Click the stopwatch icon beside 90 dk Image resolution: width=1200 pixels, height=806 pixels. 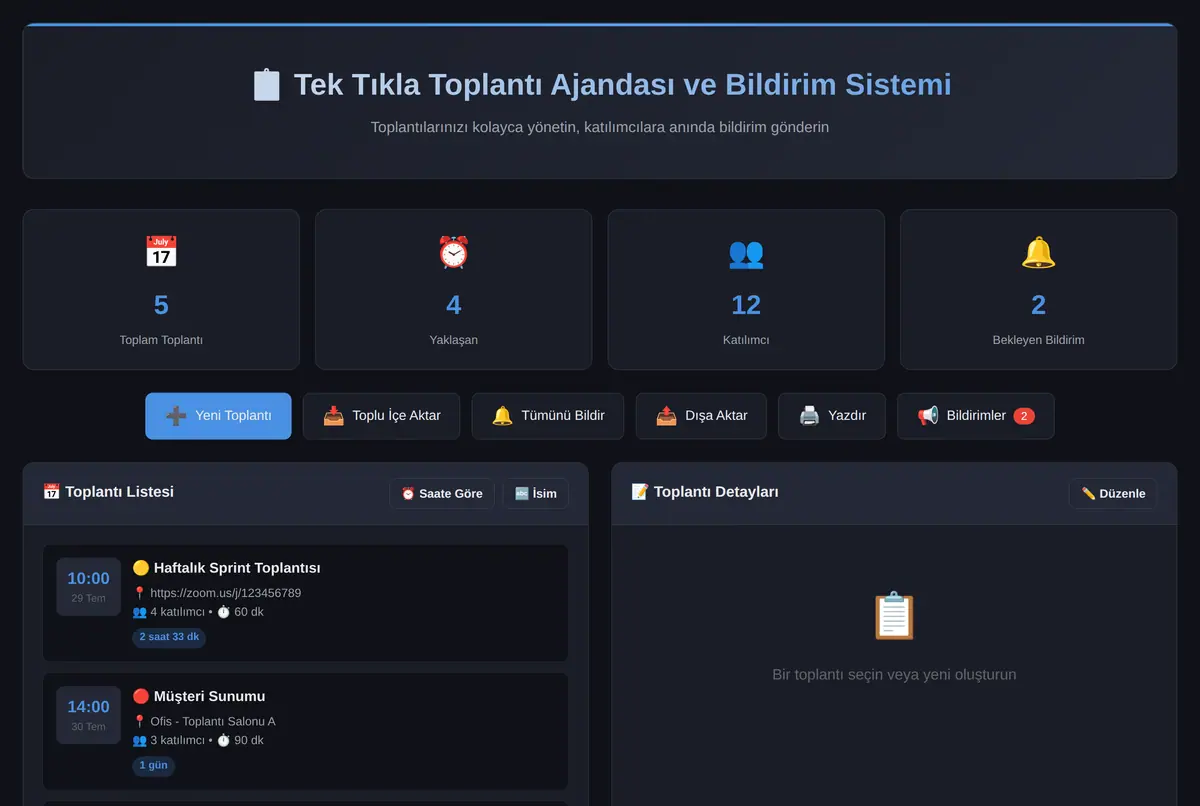coord(224,741)
